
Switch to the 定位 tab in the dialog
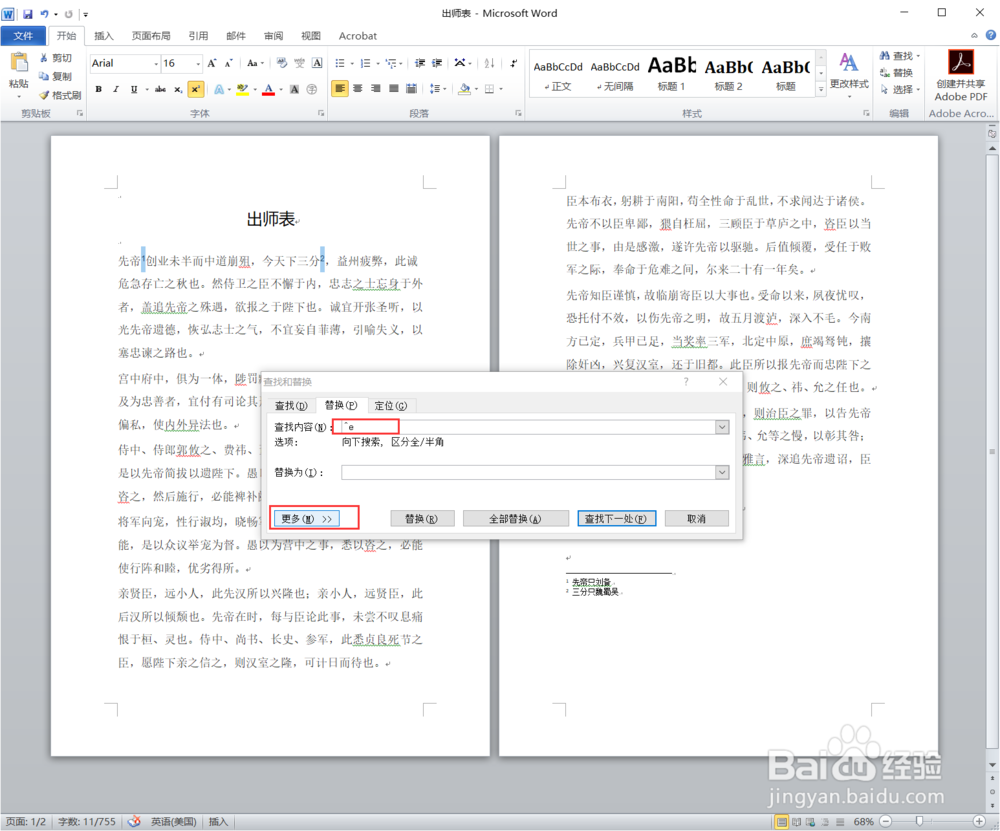point(390,405)
